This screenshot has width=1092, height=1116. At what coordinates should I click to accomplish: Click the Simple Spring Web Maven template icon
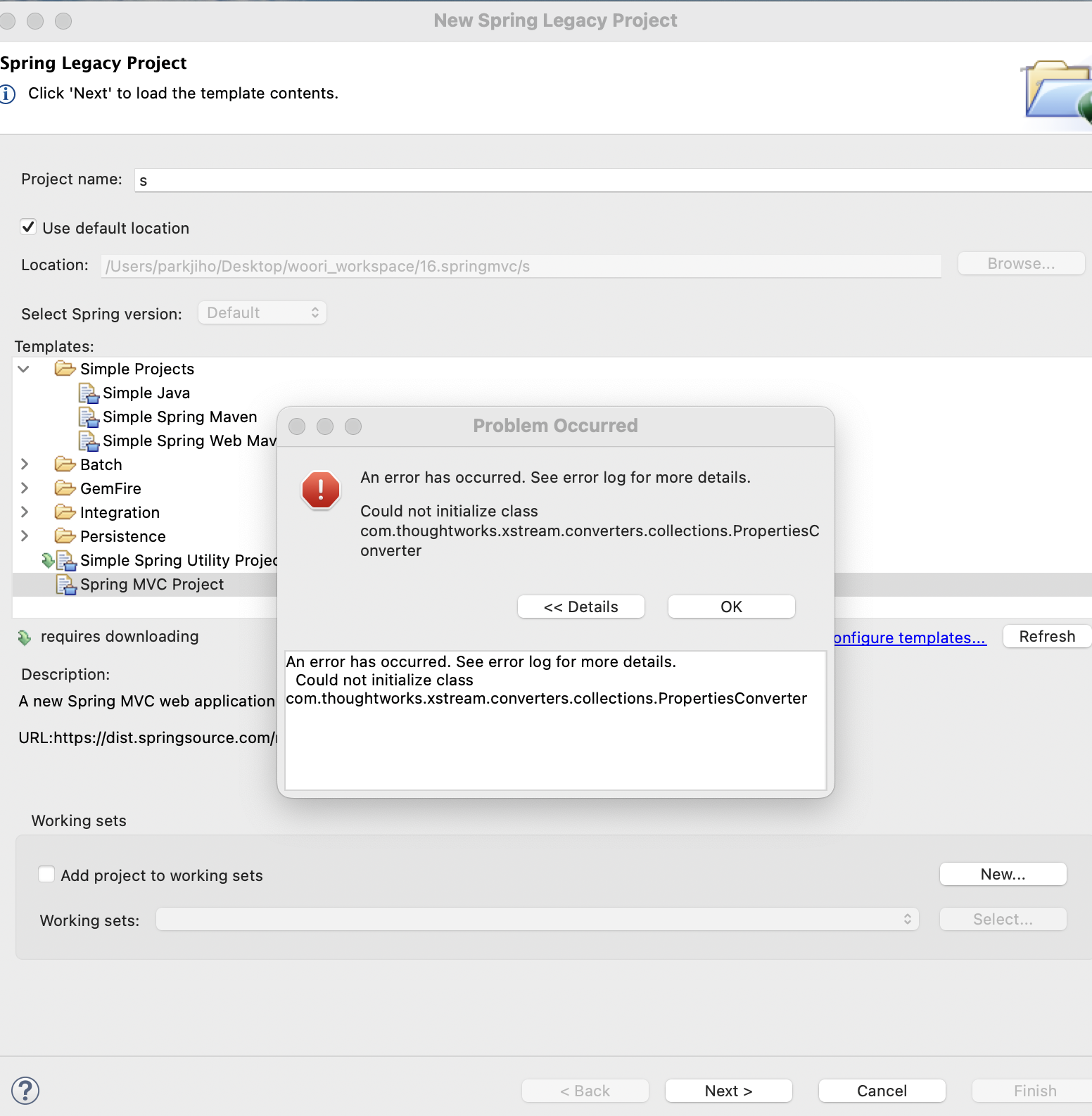89,440
